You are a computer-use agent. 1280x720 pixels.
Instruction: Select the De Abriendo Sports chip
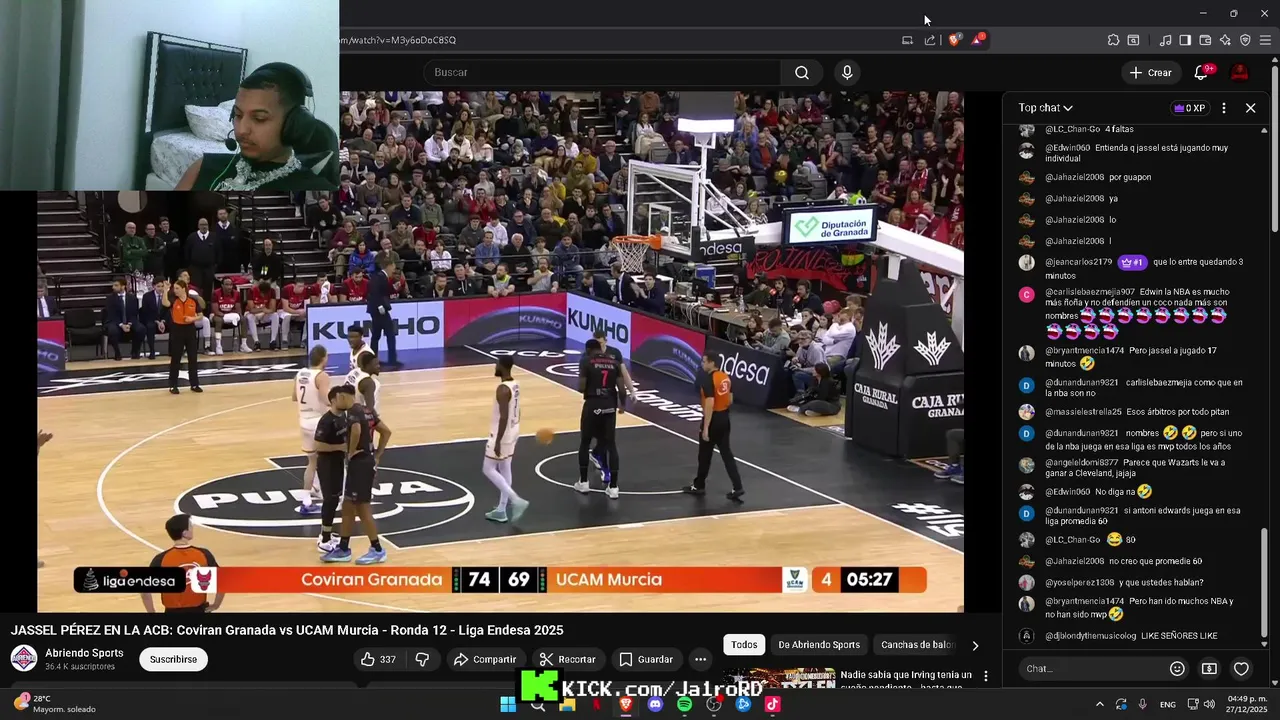tap(819, 645)
